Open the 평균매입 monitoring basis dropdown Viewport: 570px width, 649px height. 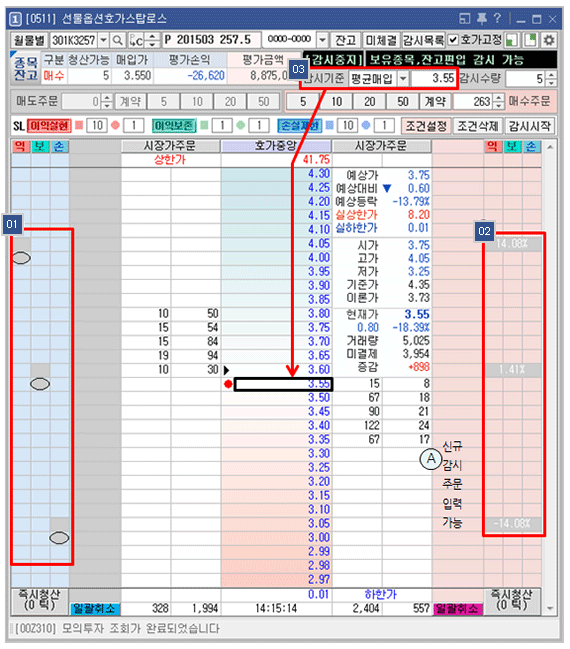pos(403,78)
